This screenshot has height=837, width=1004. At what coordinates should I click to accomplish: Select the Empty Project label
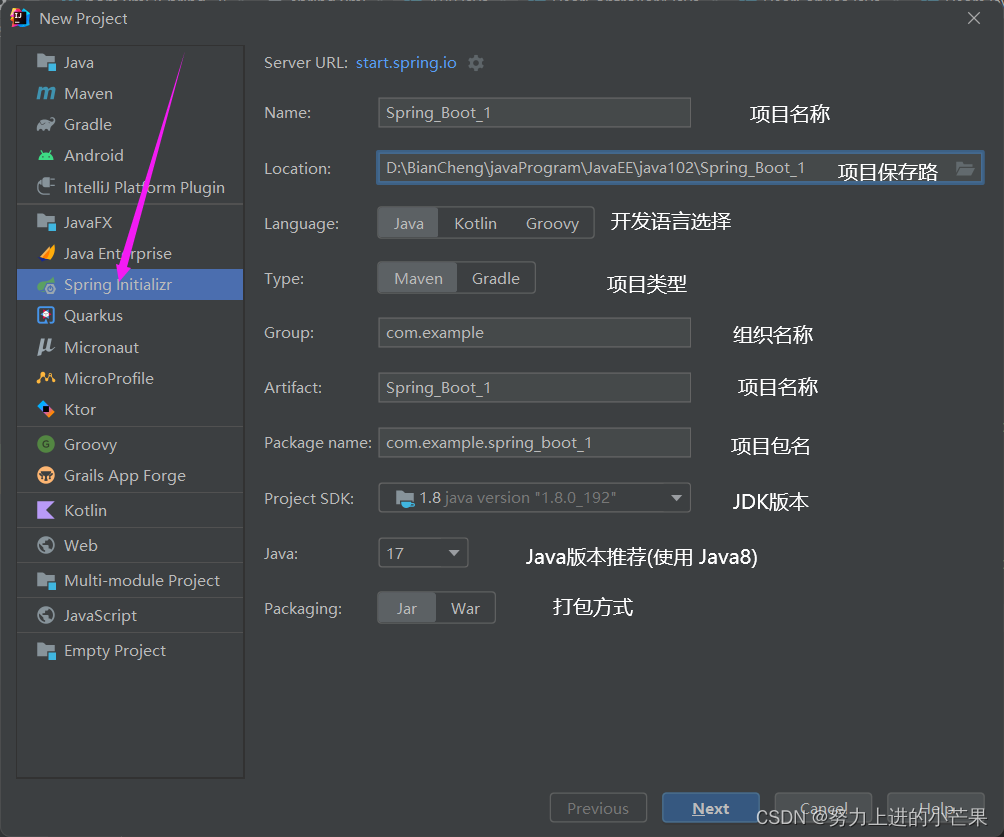pyautogui.click(x=115, y=651)
